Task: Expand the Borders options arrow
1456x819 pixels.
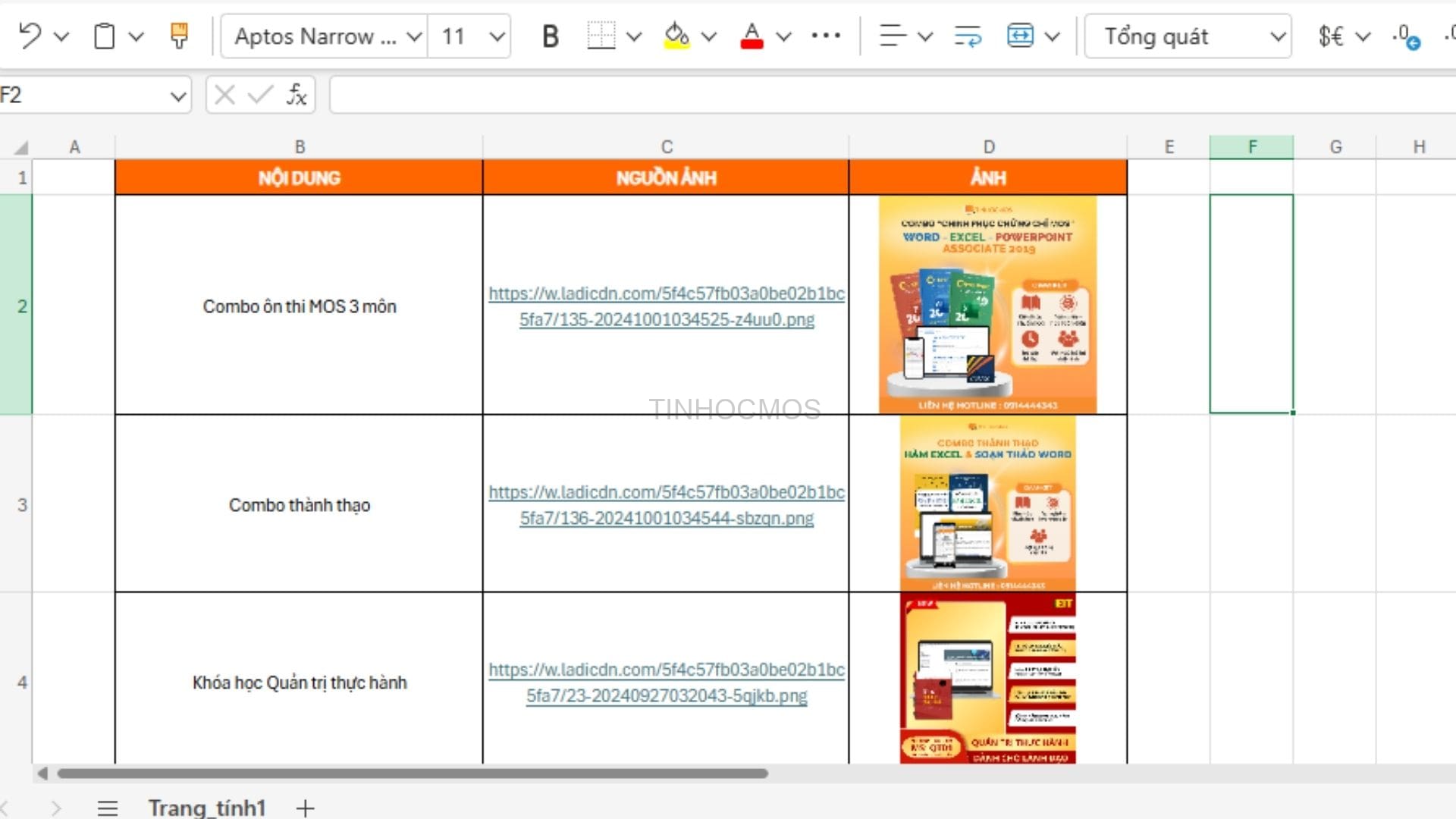Action: coord(635,36)
